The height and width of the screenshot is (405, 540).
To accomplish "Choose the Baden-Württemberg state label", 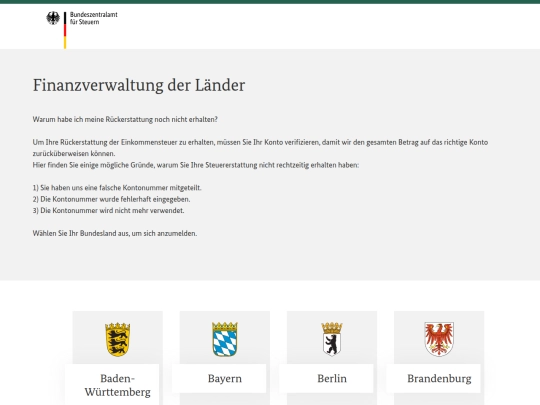I will [117, 385].
